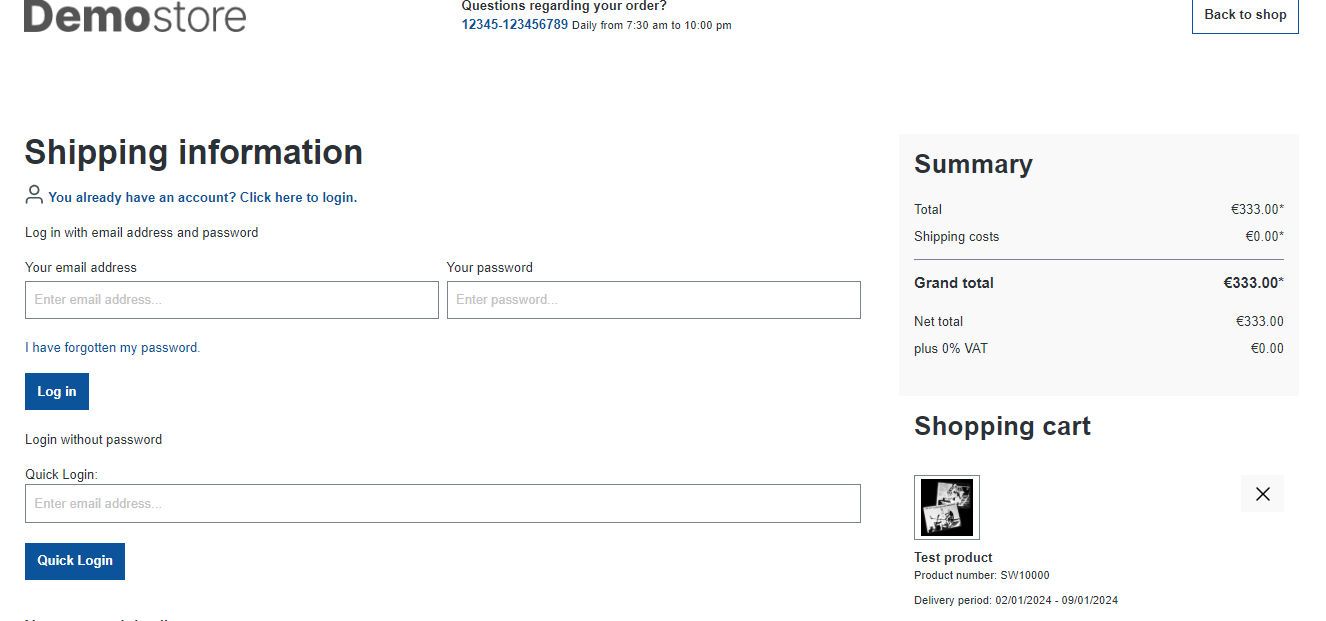The image size is (1326, 621).
Task: Go back to shop
Action: [1245, 15]
